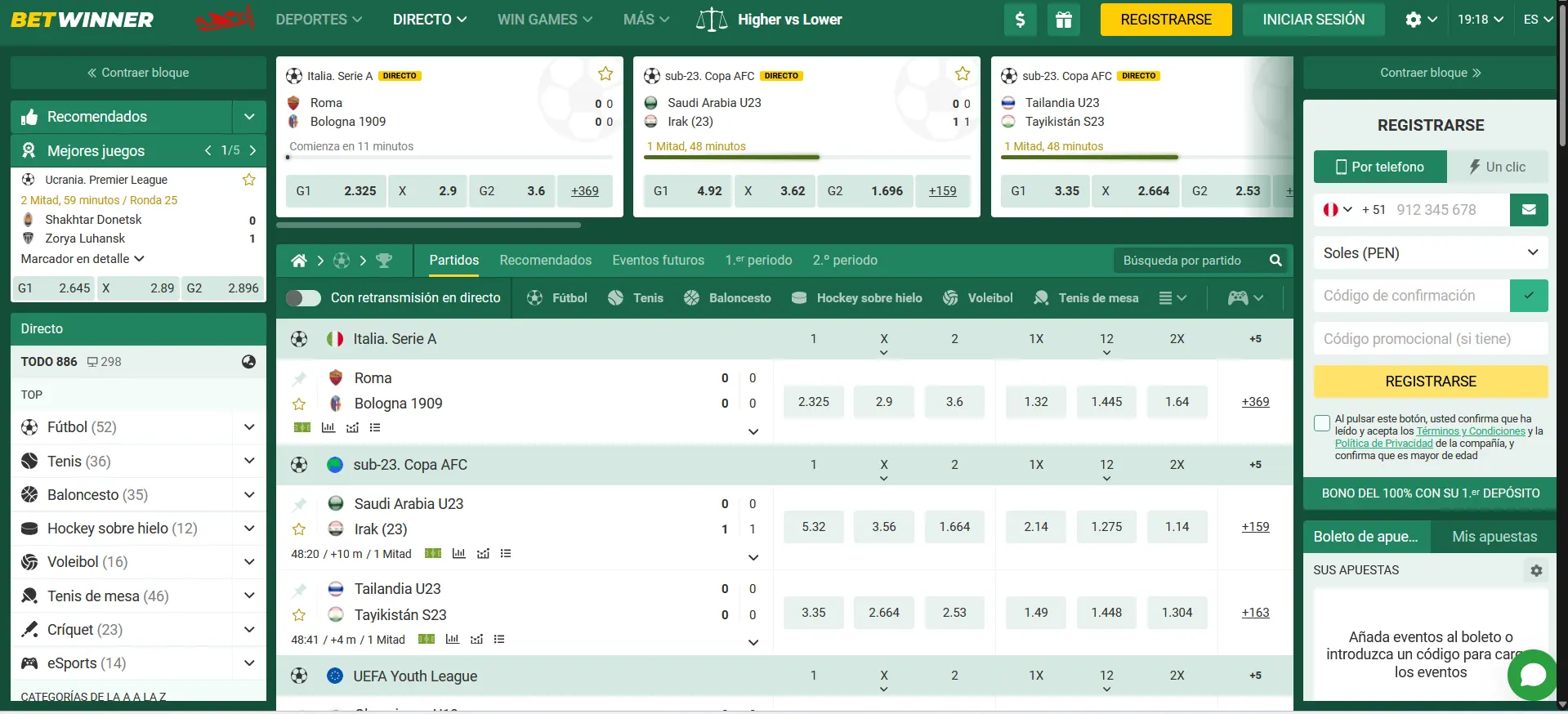Open the 19:18 time dropdown

[x=1480, y=20]
